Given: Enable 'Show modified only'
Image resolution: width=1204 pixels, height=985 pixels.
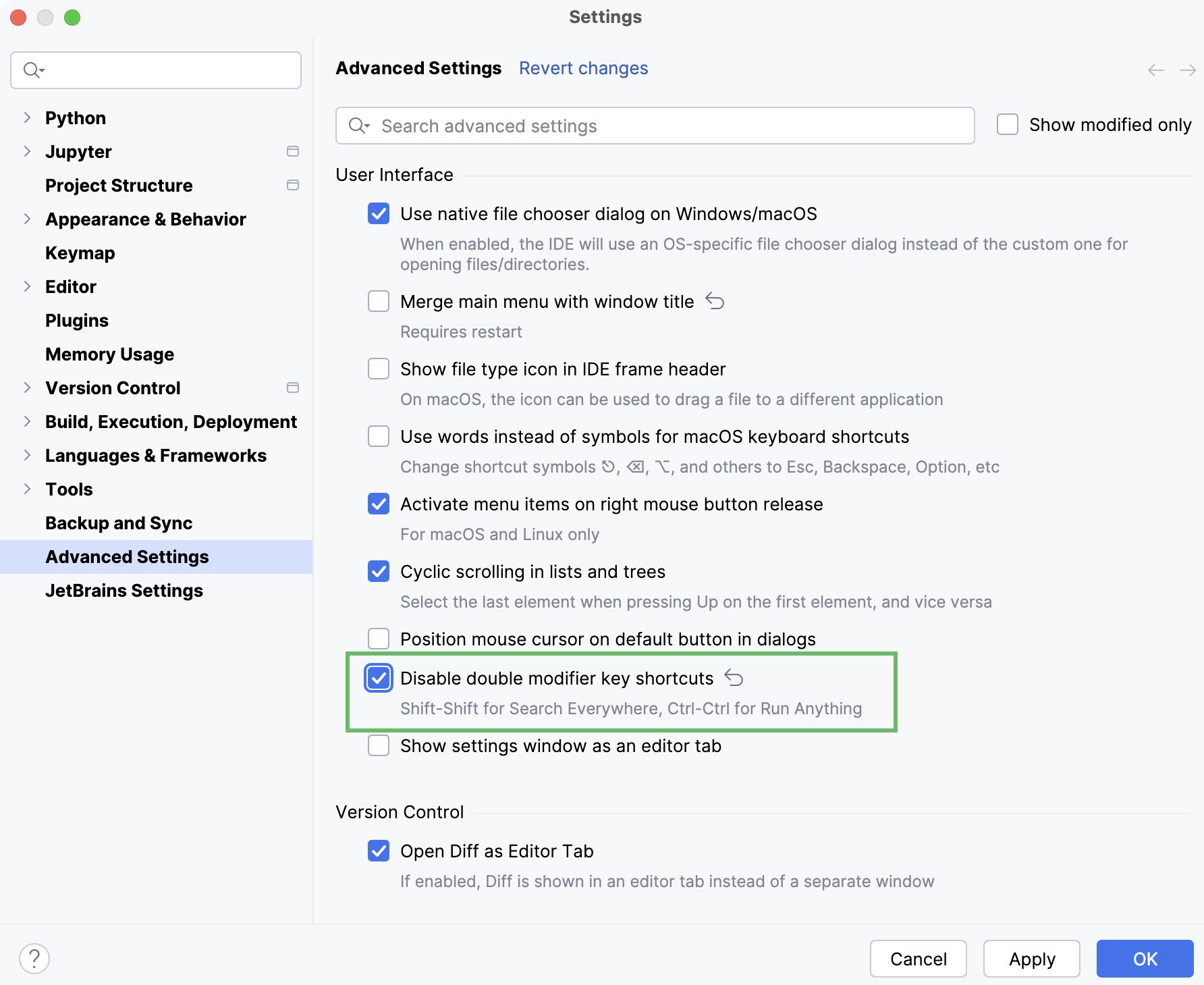Looking at the screenshot, I should [x=1008, y=124].
